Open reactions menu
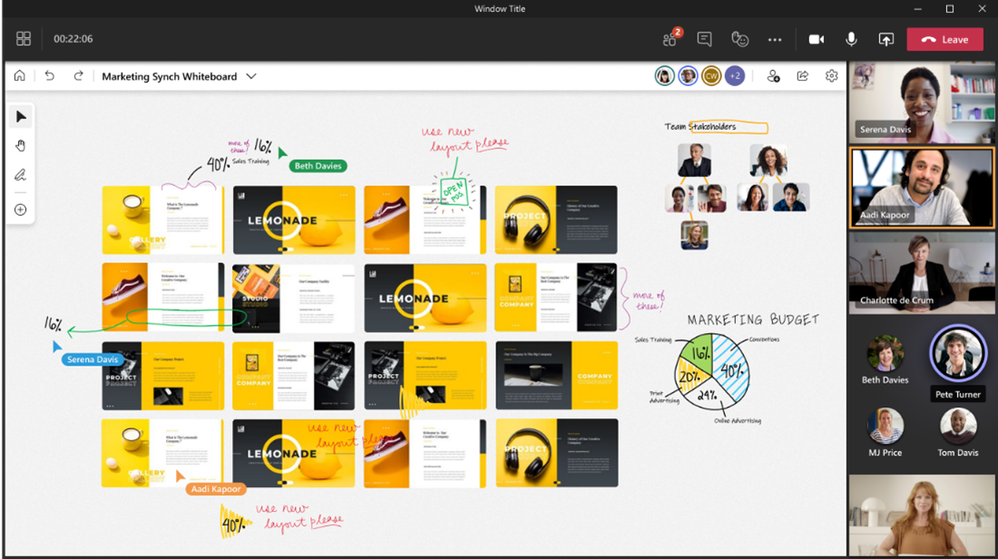This screenshot has width=998, height=559. point(740,39)
